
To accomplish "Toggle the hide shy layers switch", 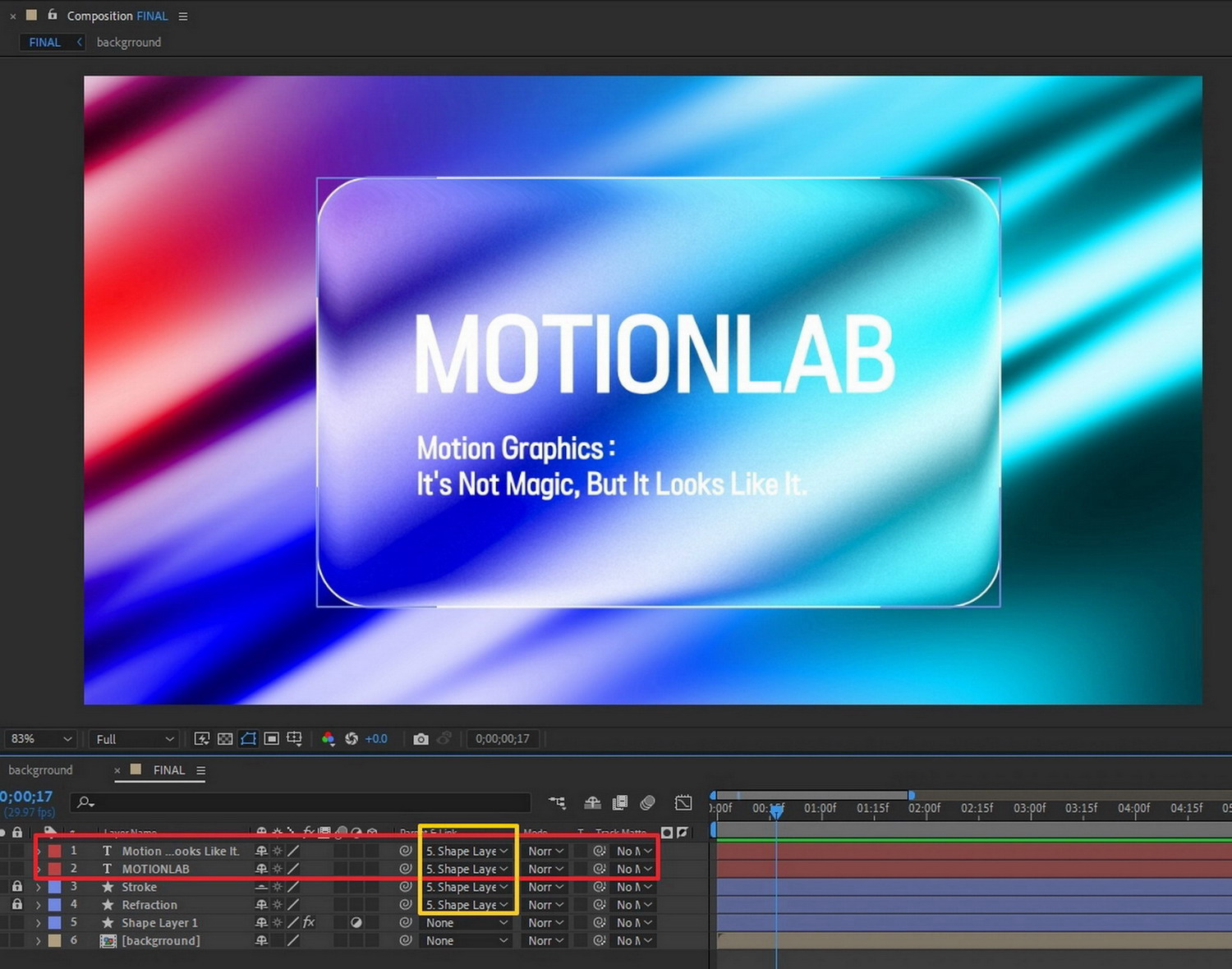I will pyautogui.click(x=592, y=802).
